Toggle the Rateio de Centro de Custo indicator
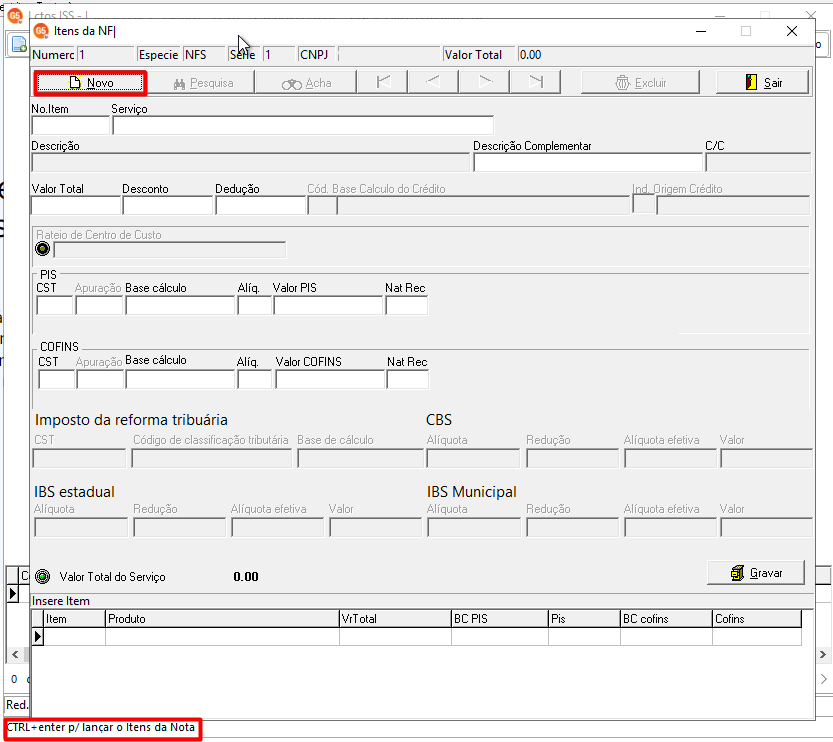The width and height of the screenshot is (833, 742). [x=42, y=249]
